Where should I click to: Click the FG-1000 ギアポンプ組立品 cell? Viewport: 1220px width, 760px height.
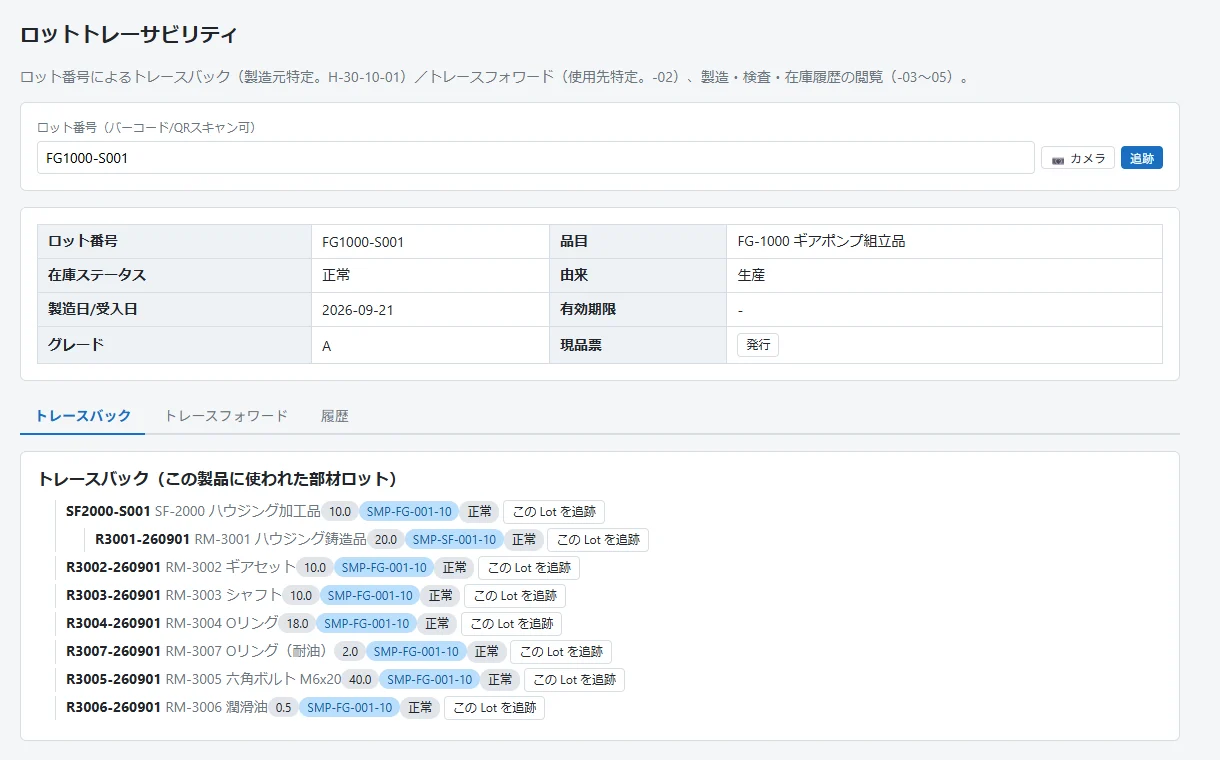944,242
